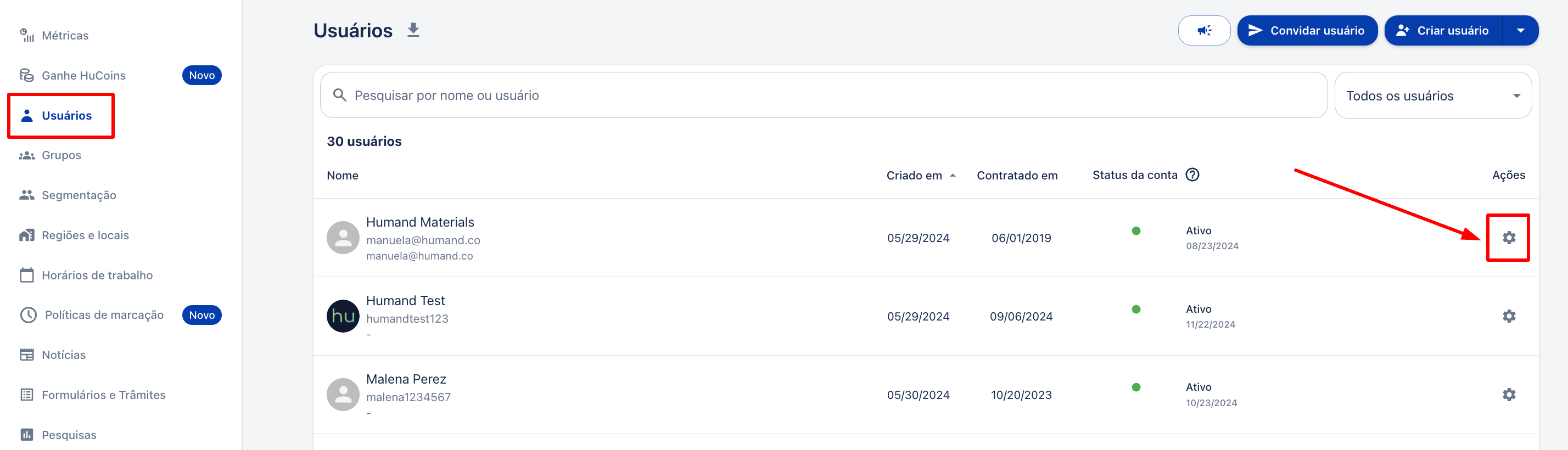Click the Convidar usuário button

pyautogui.click(x=1307, y=30)
